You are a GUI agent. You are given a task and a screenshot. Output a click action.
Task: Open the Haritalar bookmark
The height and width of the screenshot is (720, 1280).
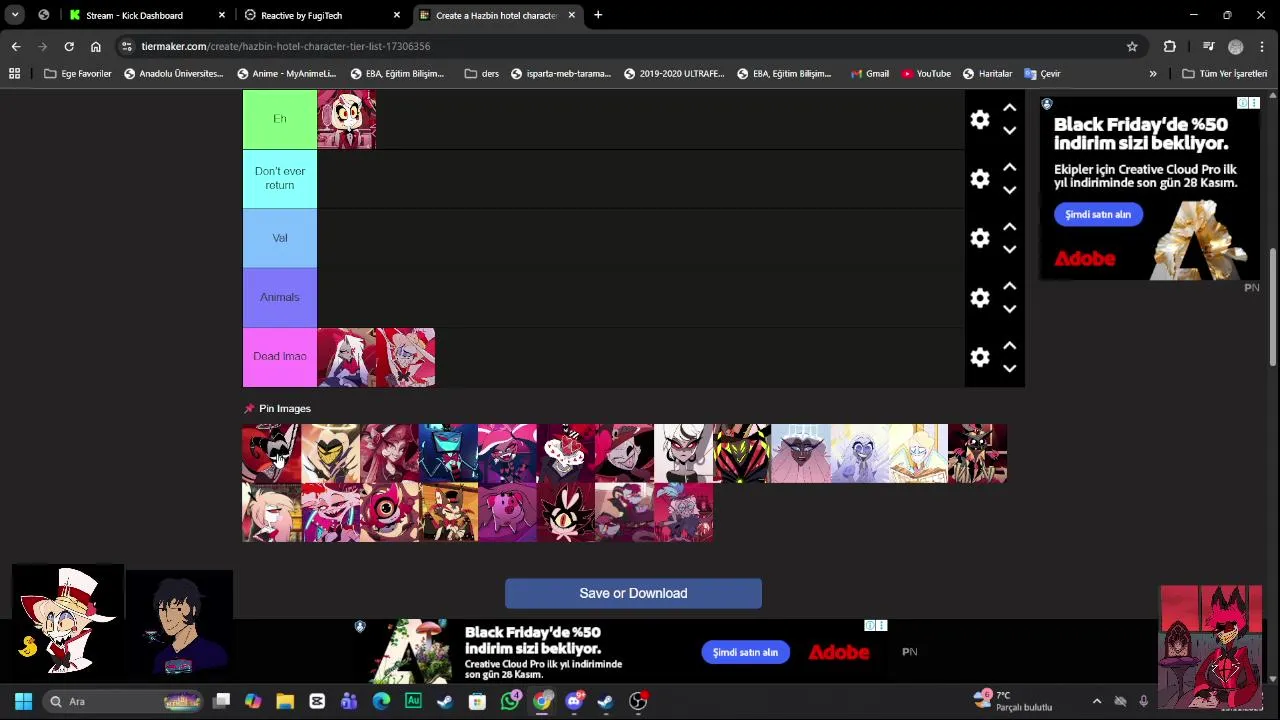(987, 73)
